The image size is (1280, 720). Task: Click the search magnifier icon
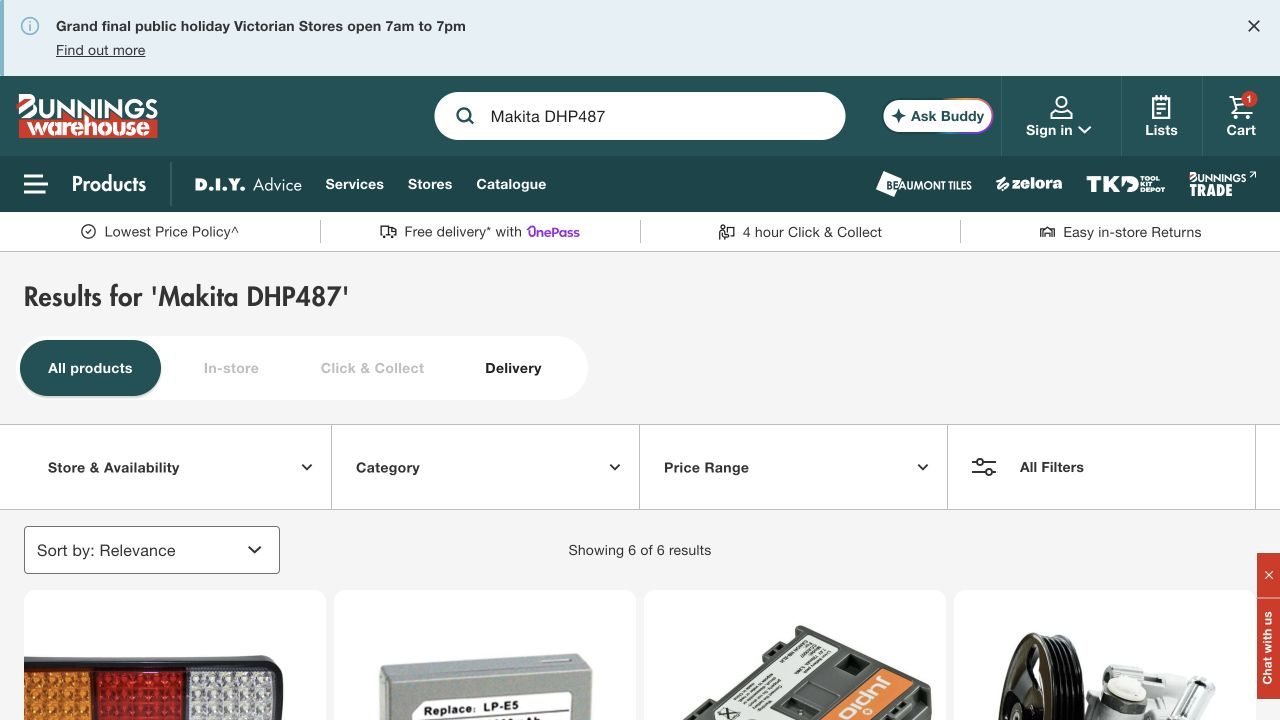465,116
